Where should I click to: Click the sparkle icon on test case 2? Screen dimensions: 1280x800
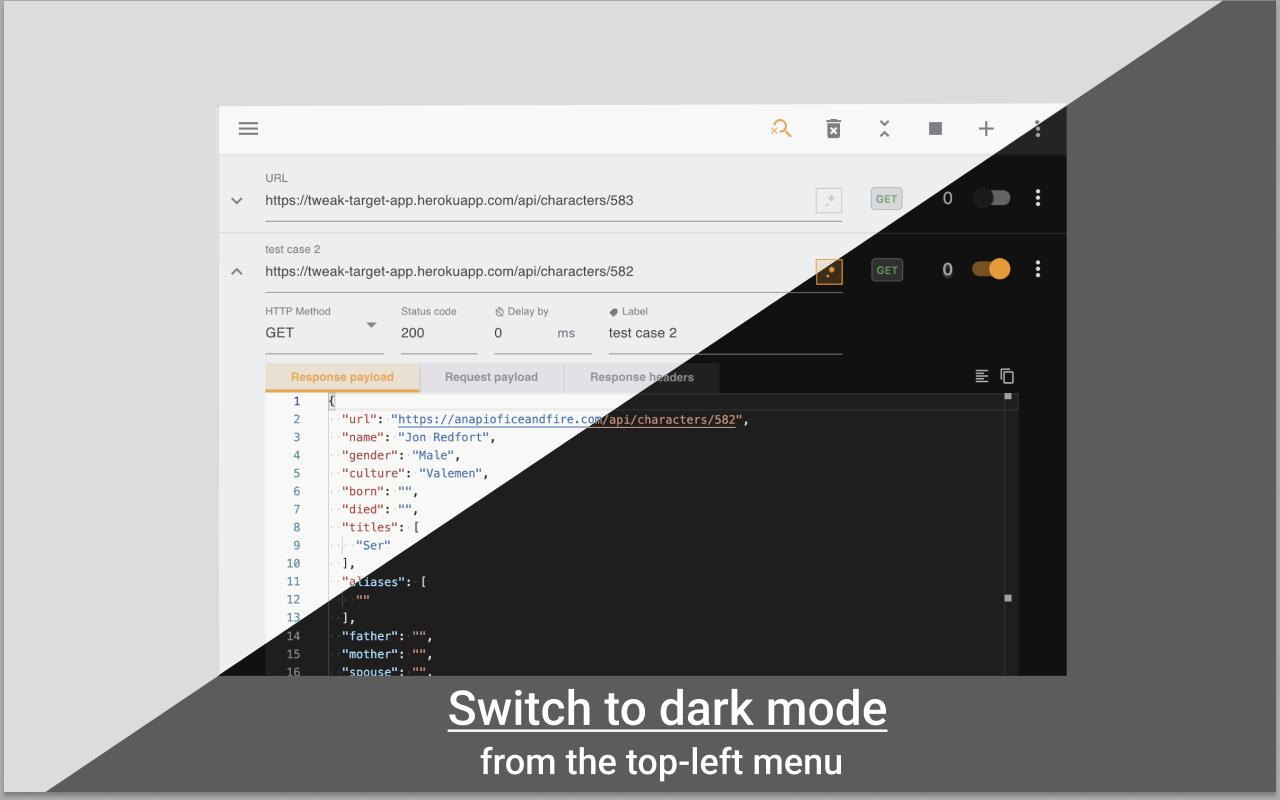coord(829,271)
